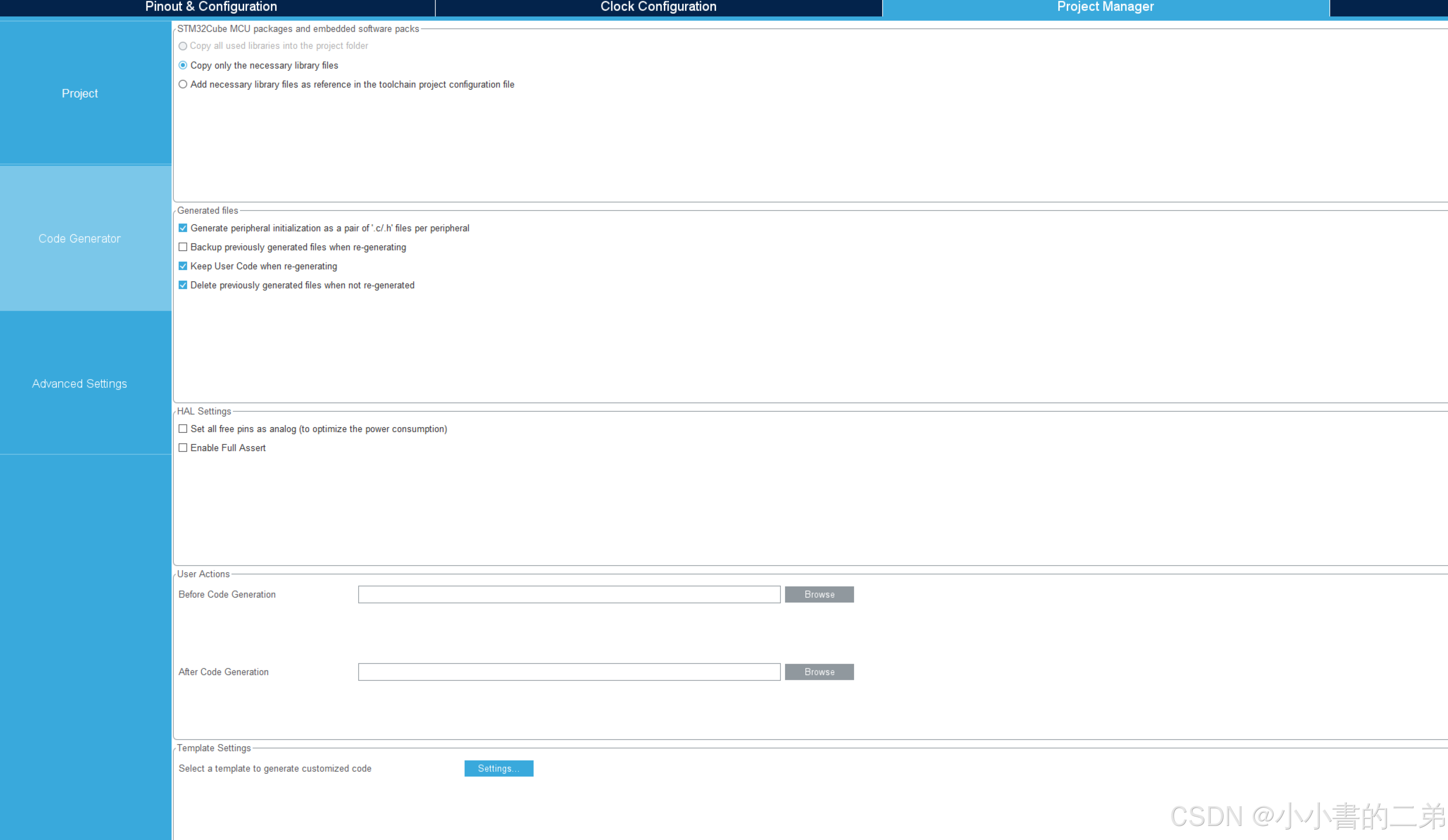
Task: Select the Code Generator side section
Action: pos(80,239)
